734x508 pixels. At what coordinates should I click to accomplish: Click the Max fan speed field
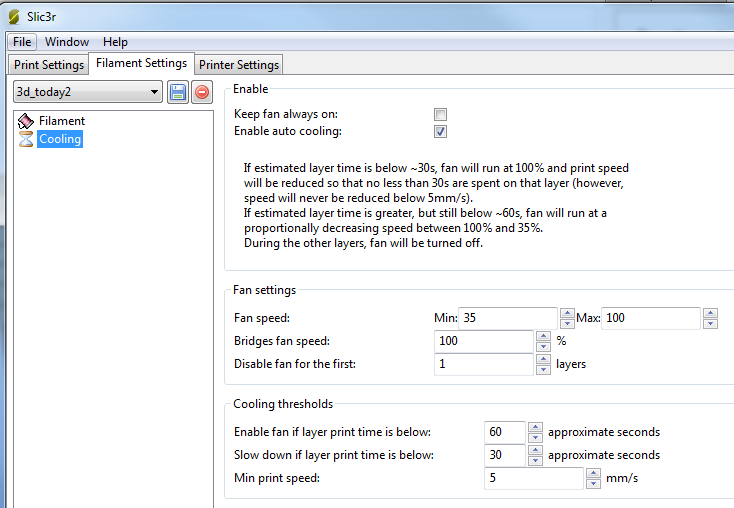point(651,318)
